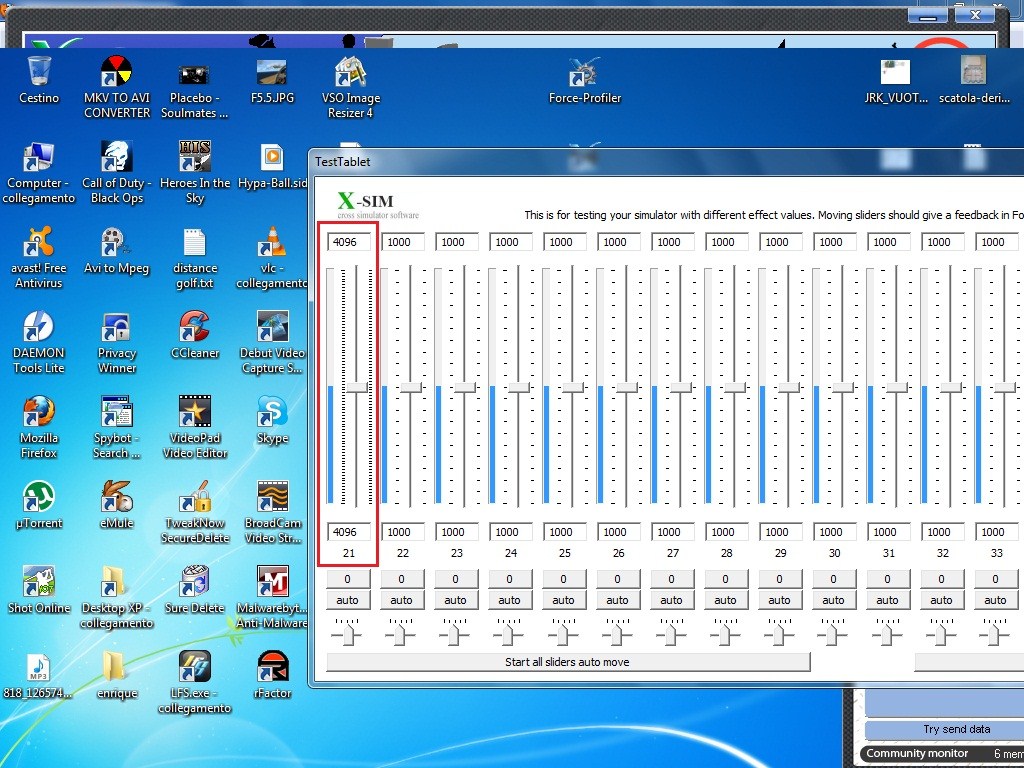Select the Heroes In the Sky icon
The image size is (1024, 768).
click(x=194, y=157)
